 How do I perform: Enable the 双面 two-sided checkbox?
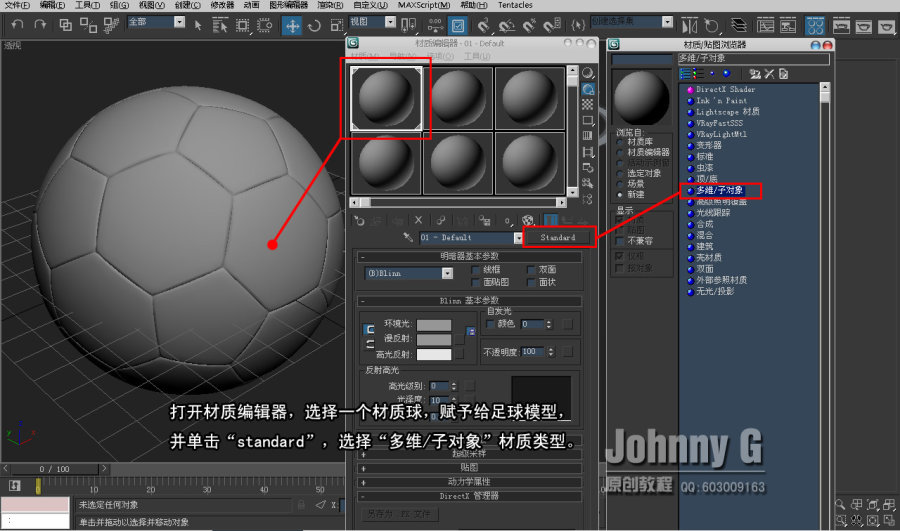click(x=531, y=269)
